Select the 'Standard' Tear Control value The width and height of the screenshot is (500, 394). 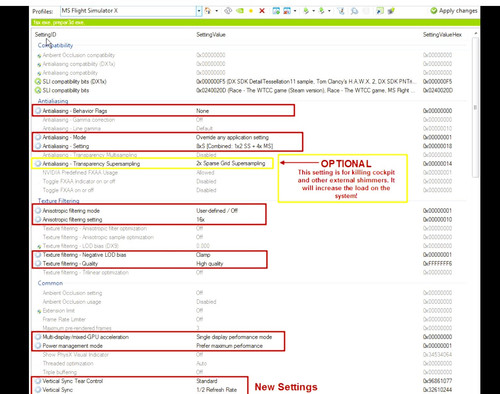(207, 381)
